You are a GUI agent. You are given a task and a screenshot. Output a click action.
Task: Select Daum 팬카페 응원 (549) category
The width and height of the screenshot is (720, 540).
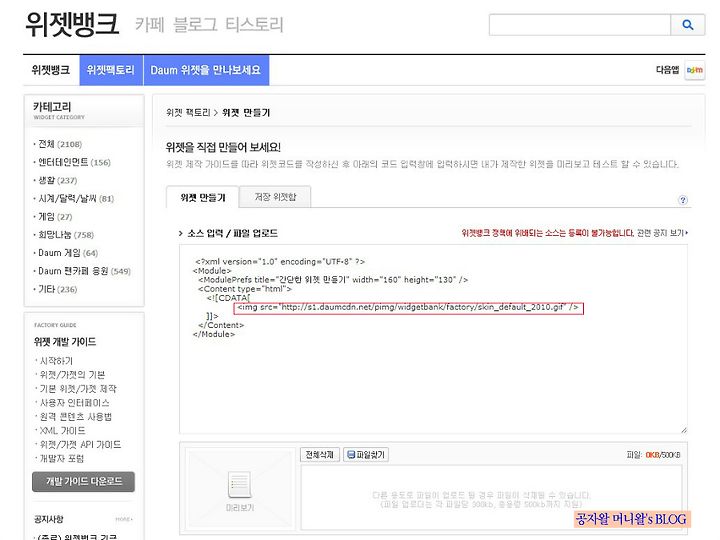pyautogui.click(x=84, y=271)
